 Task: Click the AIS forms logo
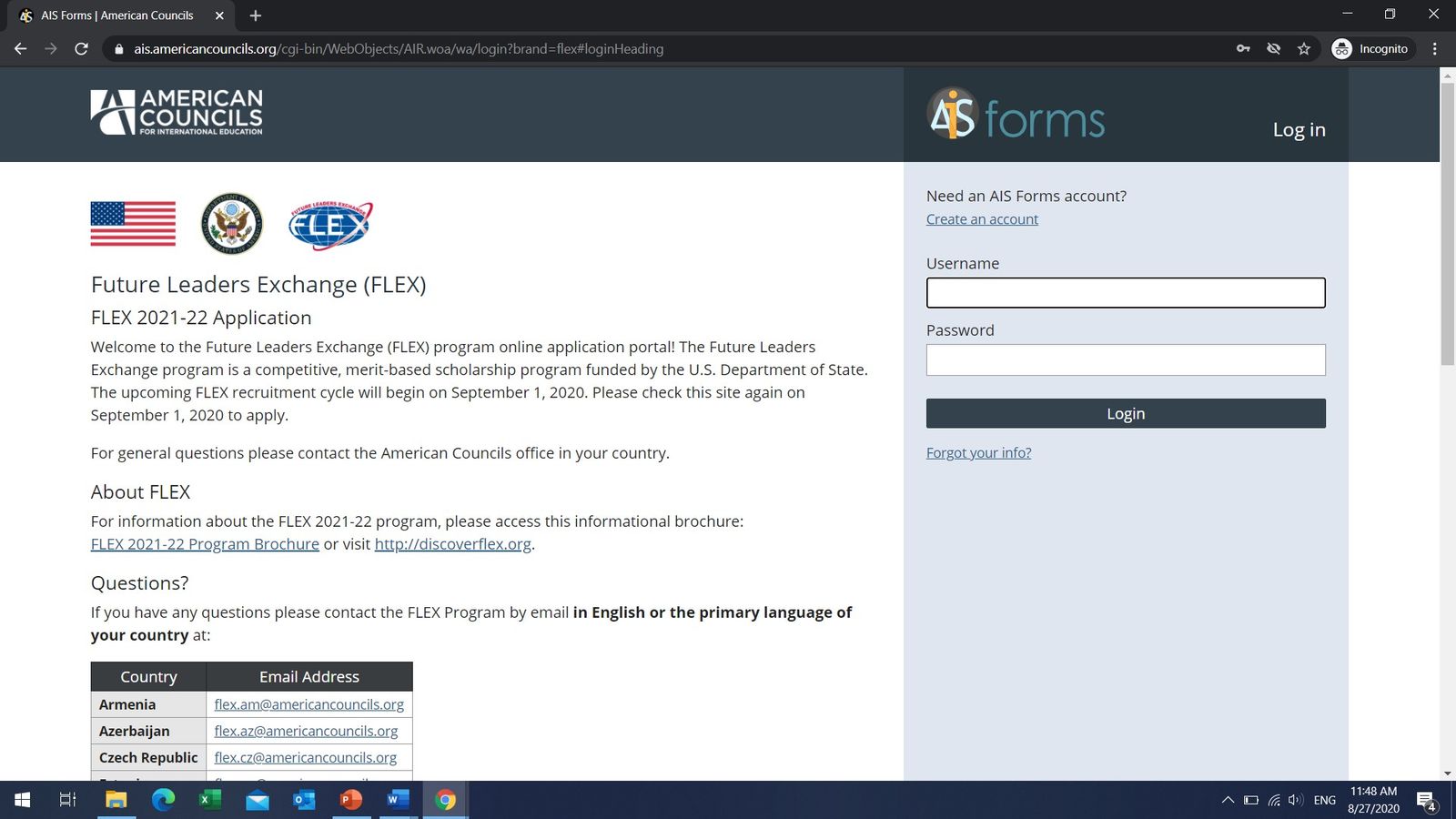click(1016, 115)
